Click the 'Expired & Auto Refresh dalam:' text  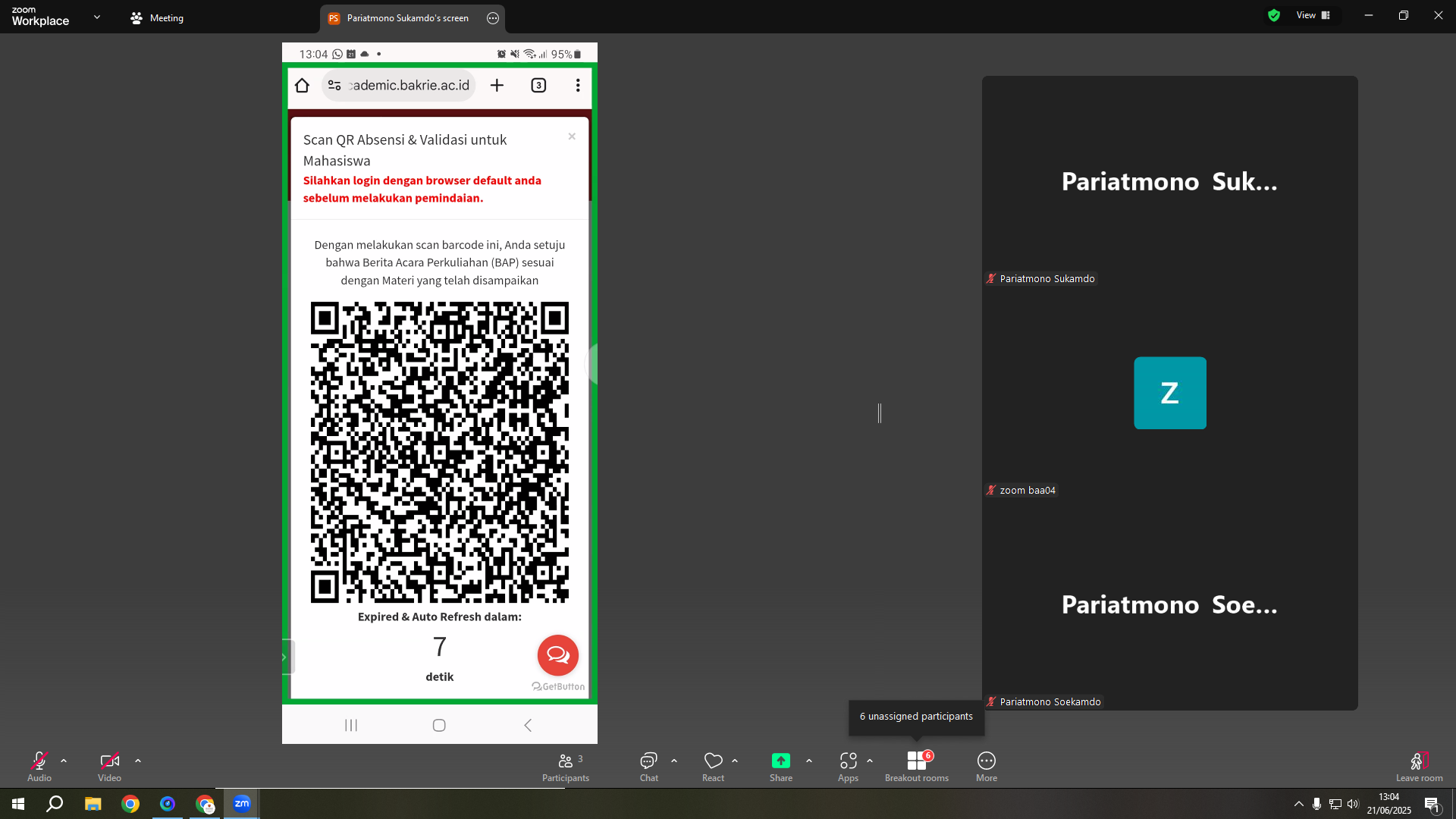click(440, 617)
